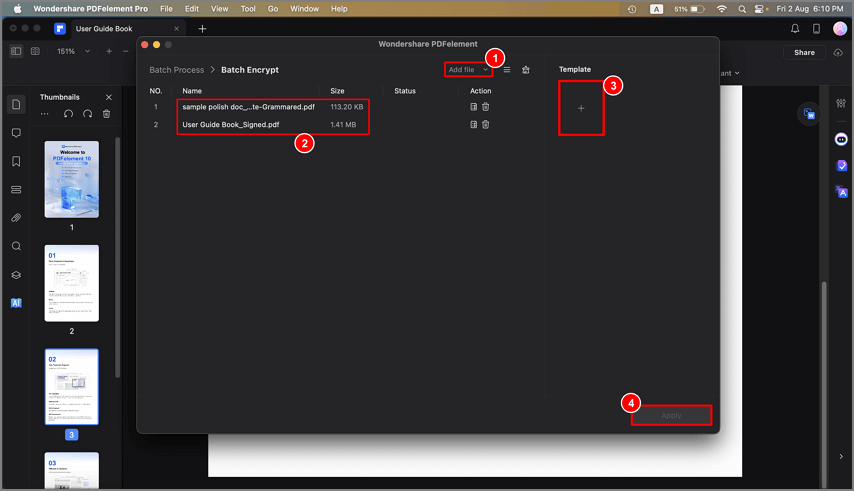Screen dimensions: 854x491
Task: Open the Go menu
Action: pyautogui.click(x=273, y=9)
